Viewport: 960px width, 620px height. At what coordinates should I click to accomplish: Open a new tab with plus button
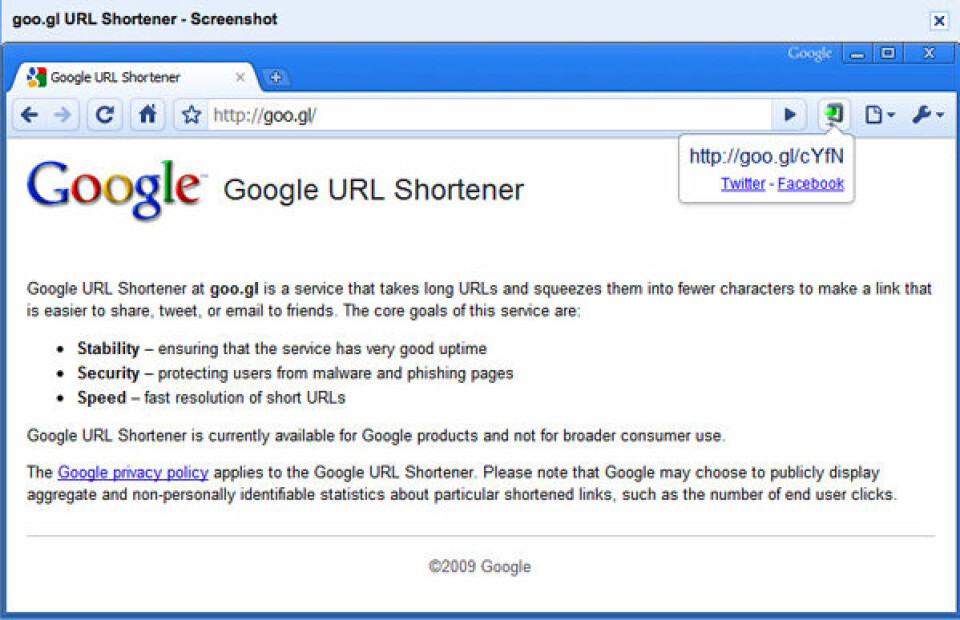[x=276, y=77]
